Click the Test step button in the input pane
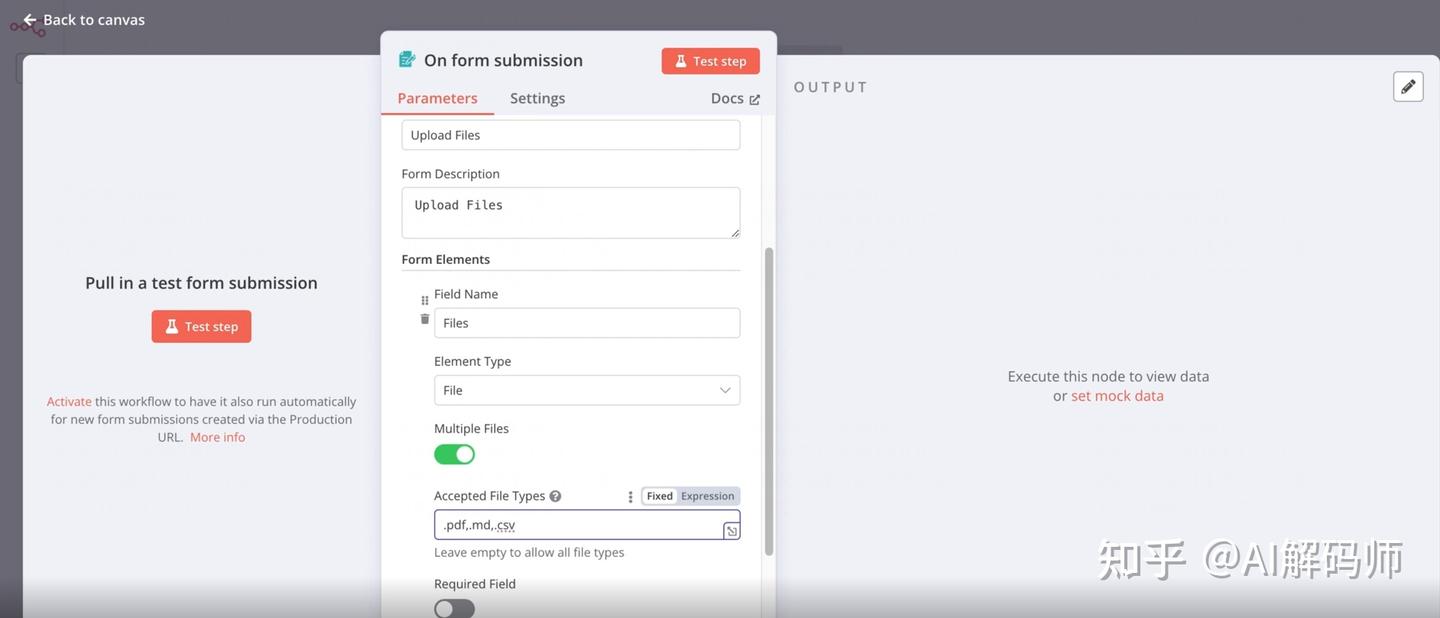This screenshot has height=618, width=1440. pyautogui.click(x=201, y=326)
